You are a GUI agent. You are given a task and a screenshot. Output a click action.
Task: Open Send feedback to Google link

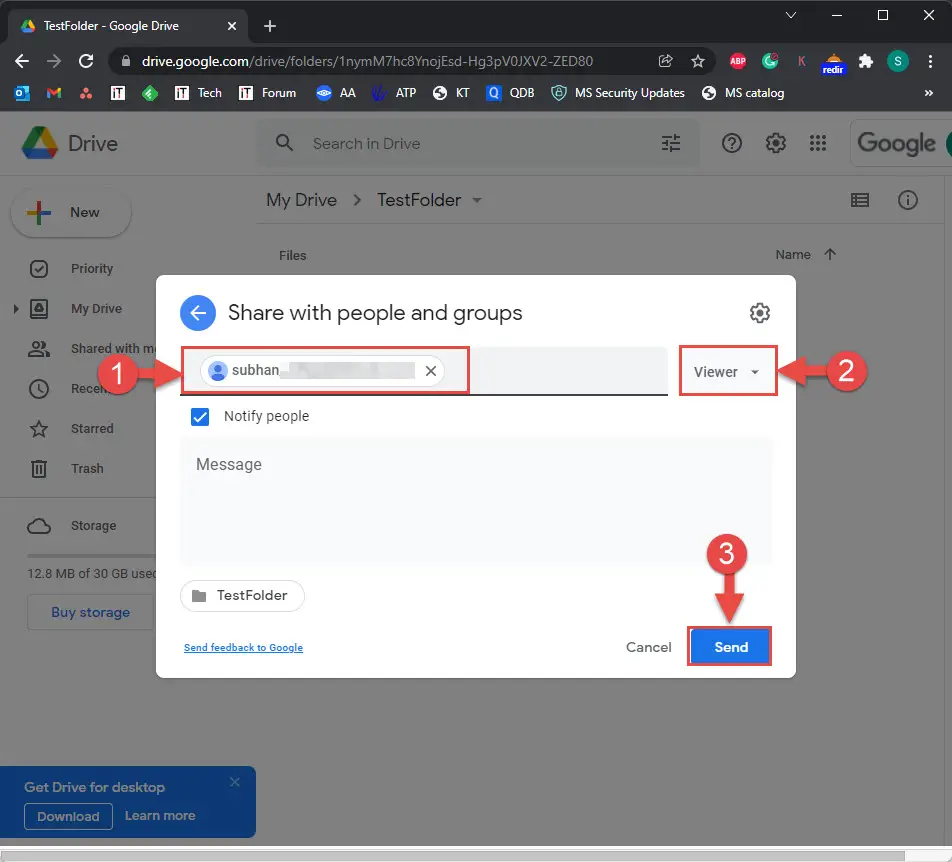pyautogui.click(x=243, y=648)
